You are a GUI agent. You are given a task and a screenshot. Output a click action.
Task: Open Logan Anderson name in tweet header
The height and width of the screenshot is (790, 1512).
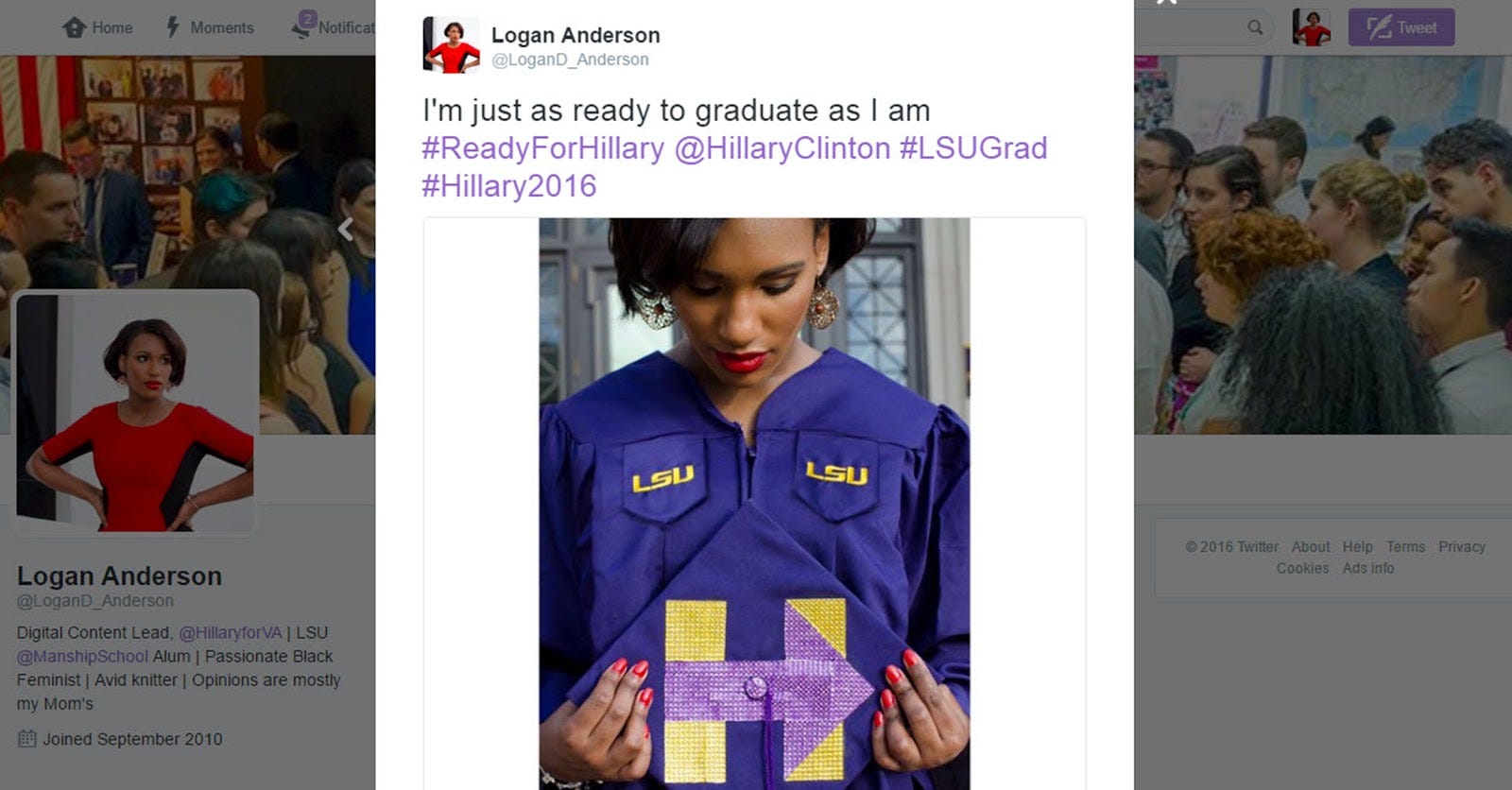[576, 35]
